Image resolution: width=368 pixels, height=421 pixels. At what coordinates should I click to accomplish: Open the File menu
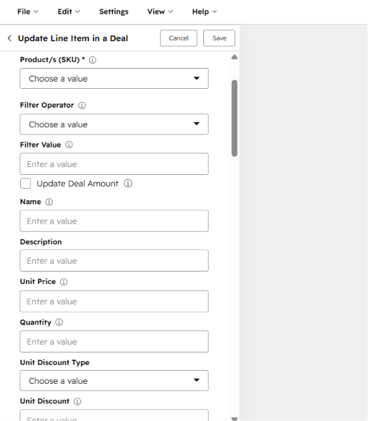click(x=28, y=12)
